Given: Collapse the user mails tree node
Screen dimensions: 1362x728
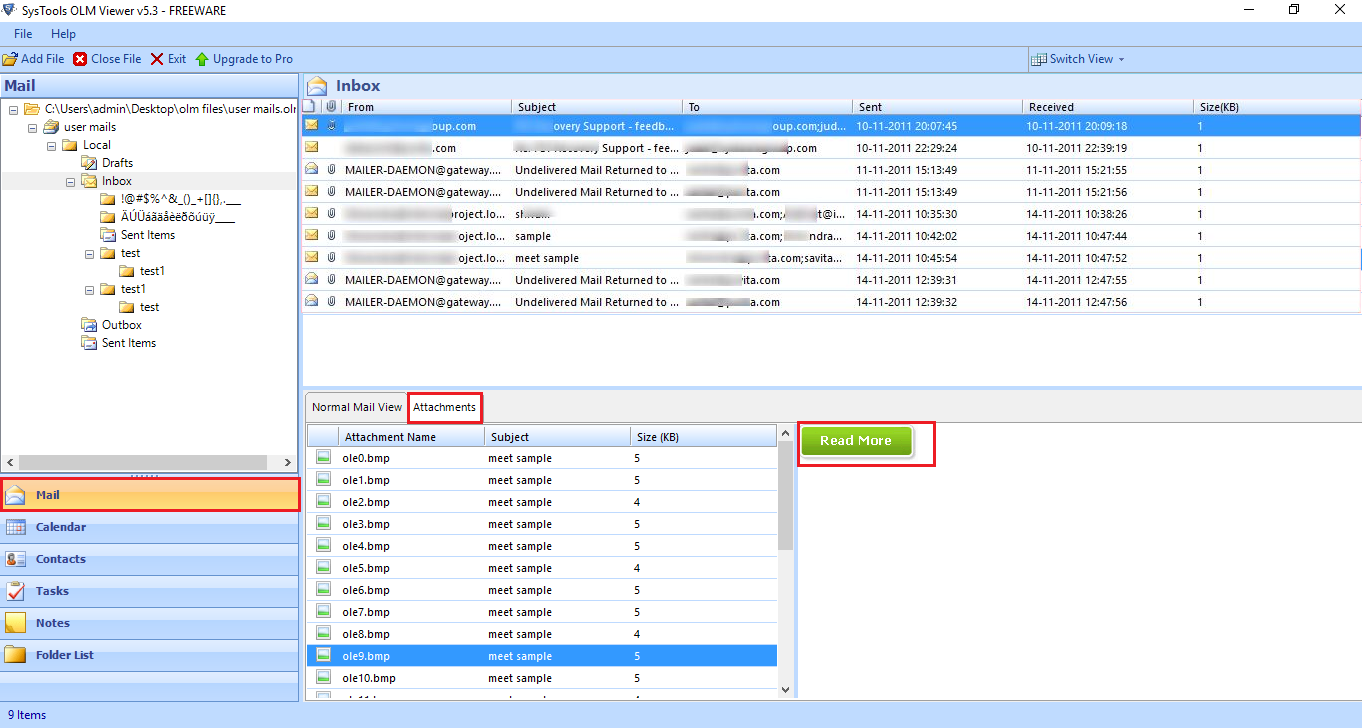Looking at the screenshot, I should point(33,127).
